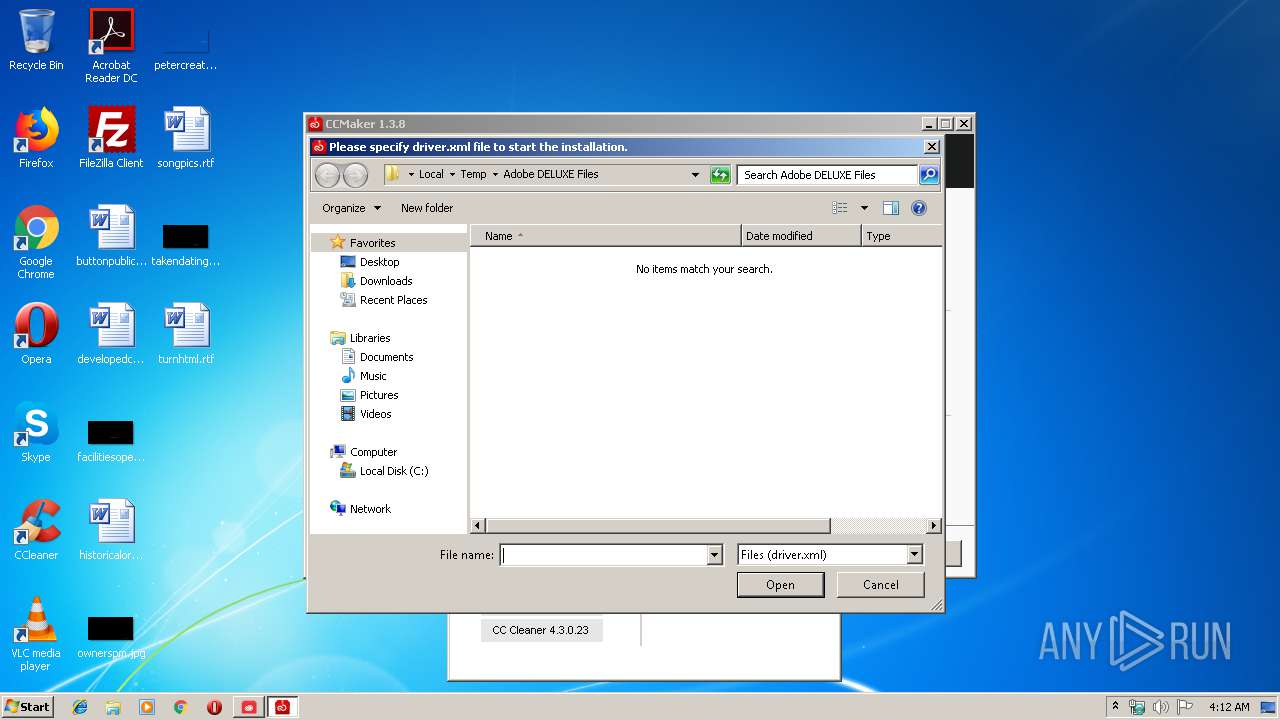Open the dialog Help icon

click(919, 208)
